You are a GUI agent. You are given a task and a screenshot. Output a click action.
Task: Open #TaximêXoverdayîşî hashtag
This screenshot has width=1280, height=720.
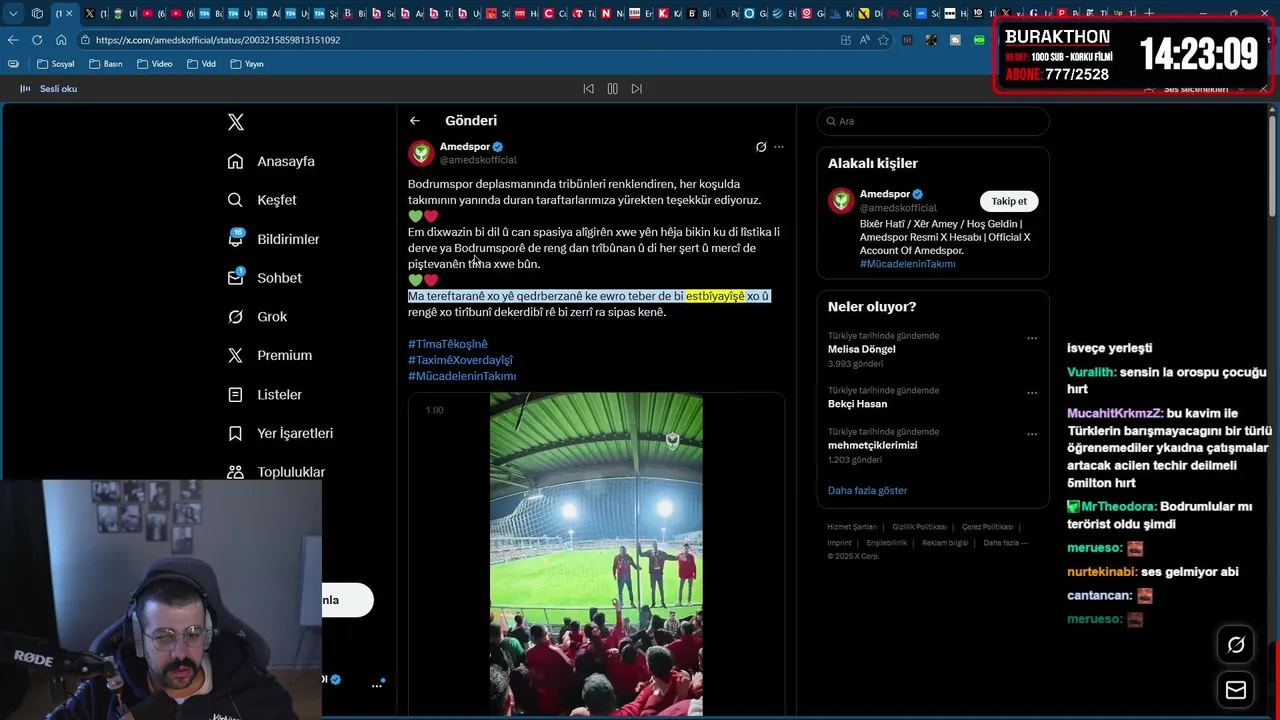(460, 360)
